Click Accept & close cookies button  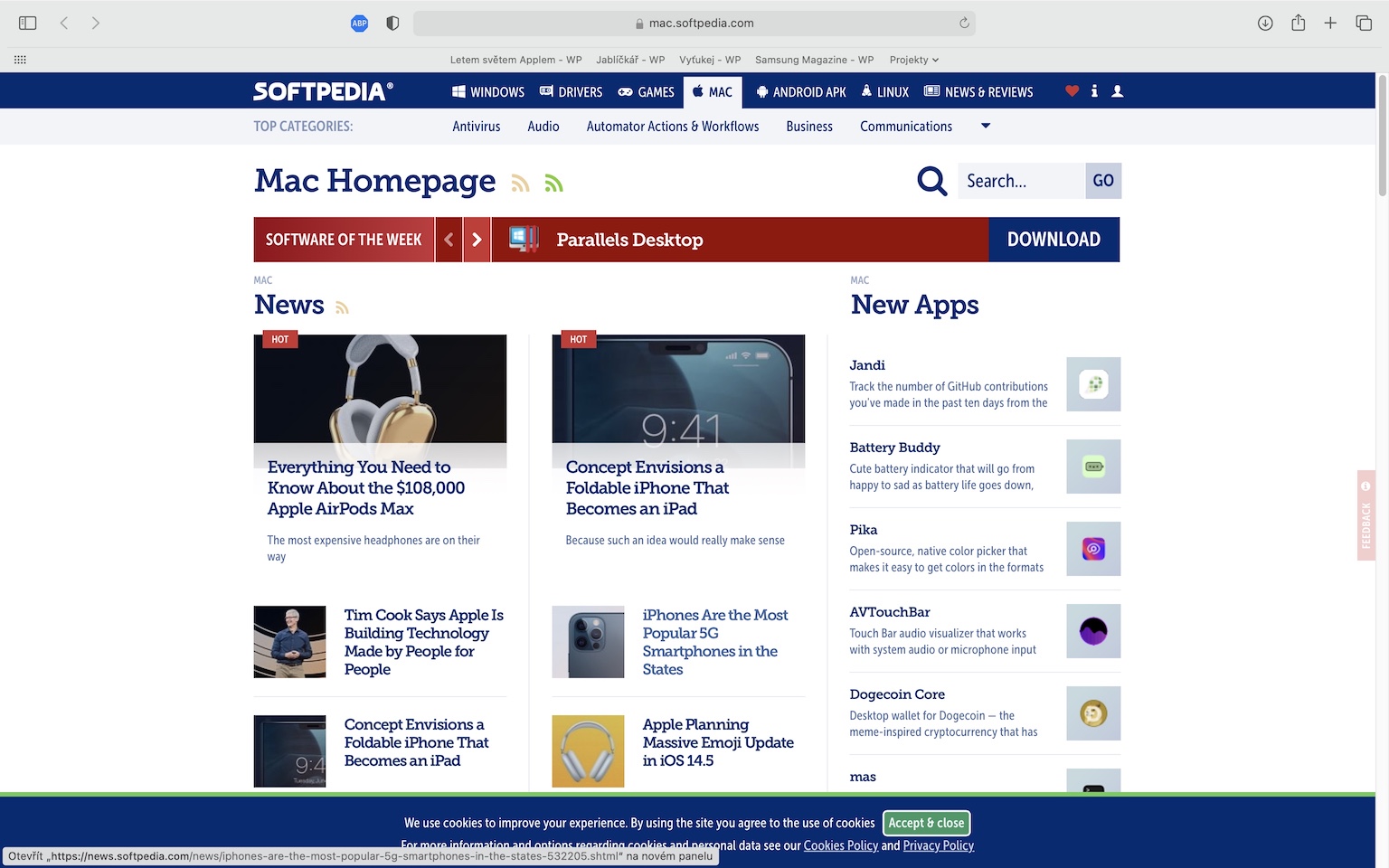tap(926, 823)
